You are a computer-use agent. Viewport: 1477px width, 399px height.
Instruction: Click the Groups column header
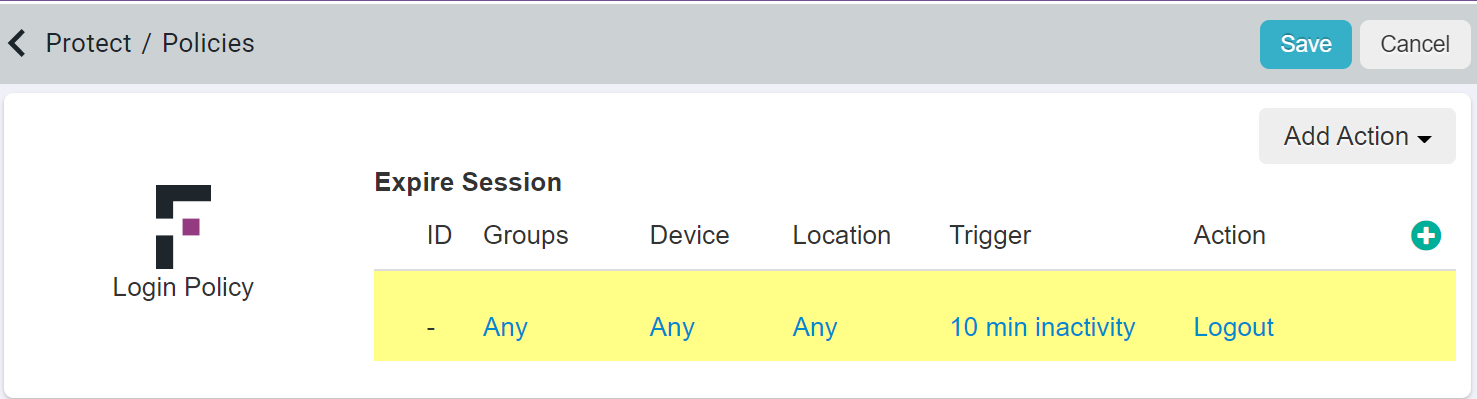tap(526, 235)
